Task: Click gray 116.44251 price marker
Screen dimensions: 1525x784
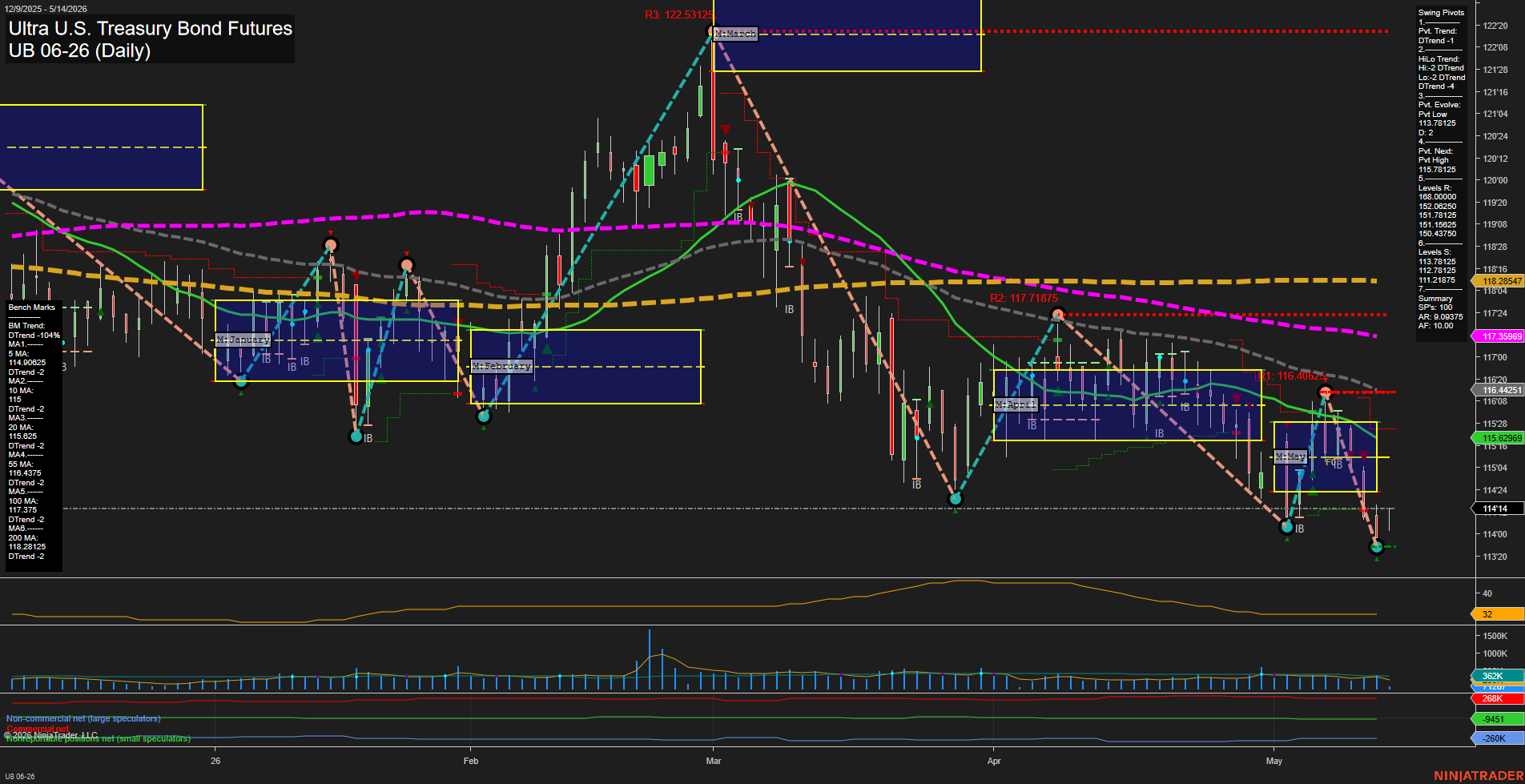Action: pos(1498,390)
